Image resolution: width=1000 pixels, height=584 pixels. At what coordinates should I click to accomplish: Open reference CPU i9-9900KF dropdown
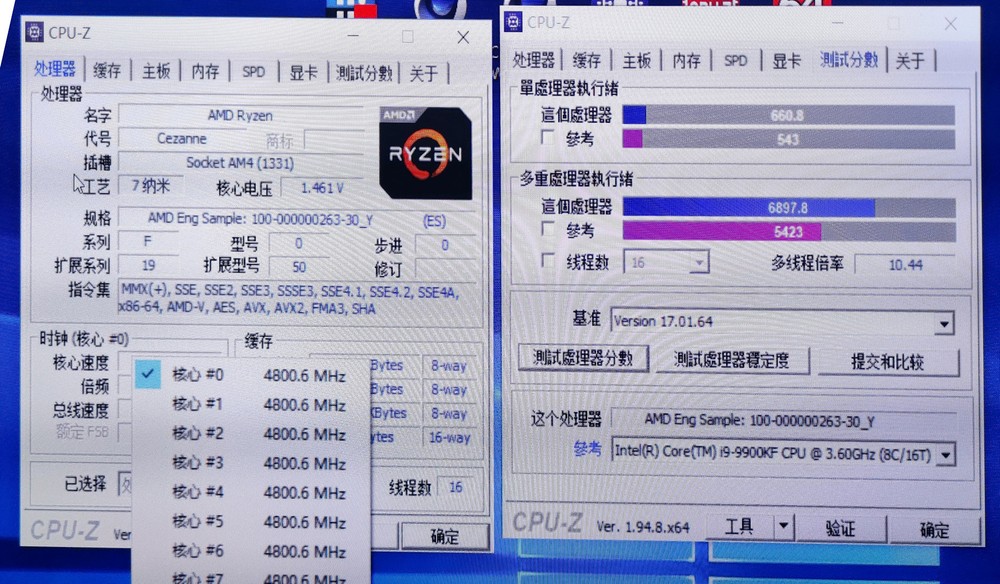tap(783, 453)
